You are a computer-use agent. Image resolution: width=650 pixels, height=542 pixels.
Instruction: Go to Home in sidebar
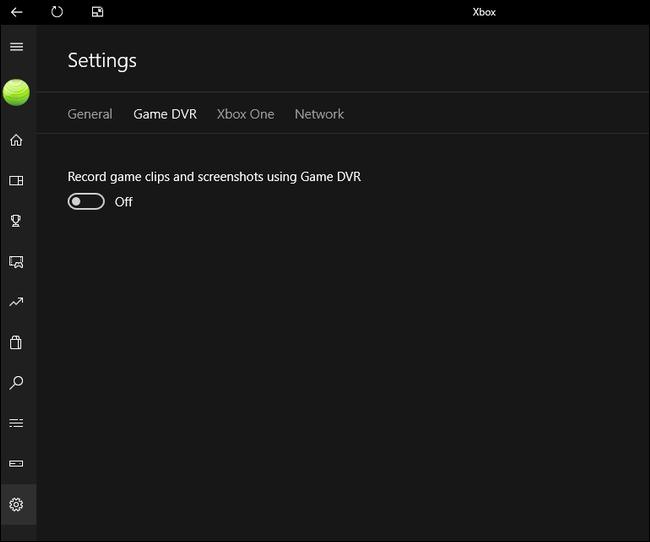pyautogui.click(x=16, y=140)
